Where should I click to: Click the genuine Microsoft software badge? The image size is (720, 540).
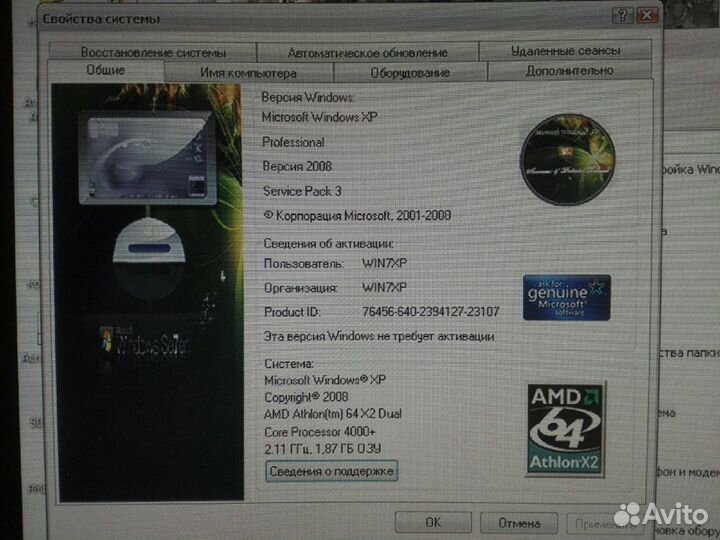click(x=567, y=298)
